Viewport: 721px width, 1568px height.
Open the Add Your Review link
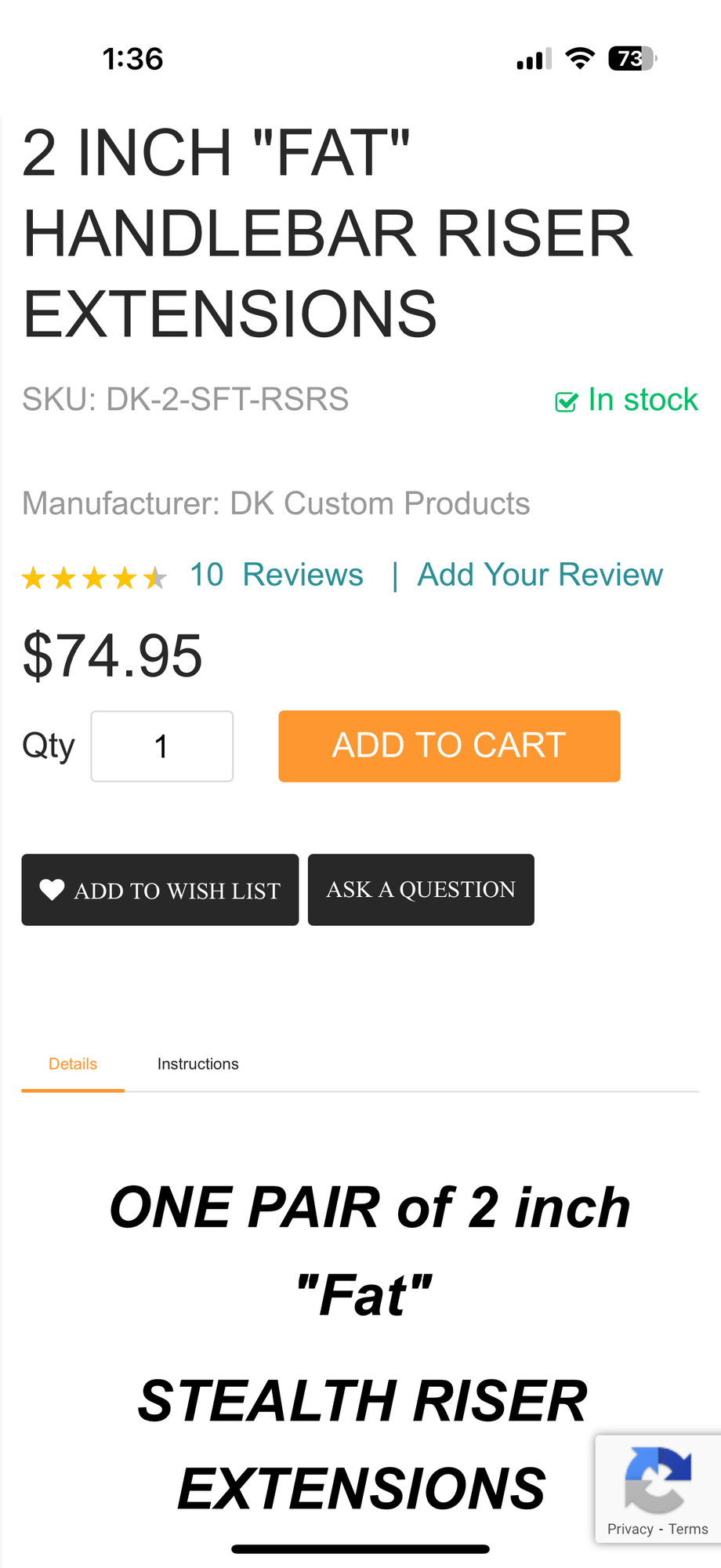click(540, 575)
